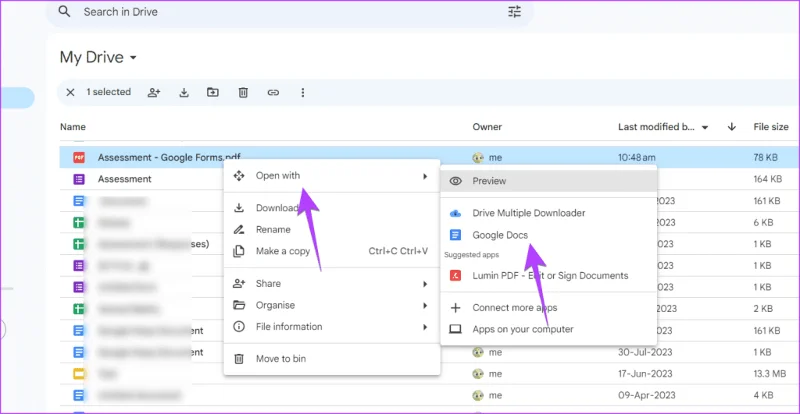Choose Open with in the context menu
This screenshot has width=800, height=414.
click(278, 176)
